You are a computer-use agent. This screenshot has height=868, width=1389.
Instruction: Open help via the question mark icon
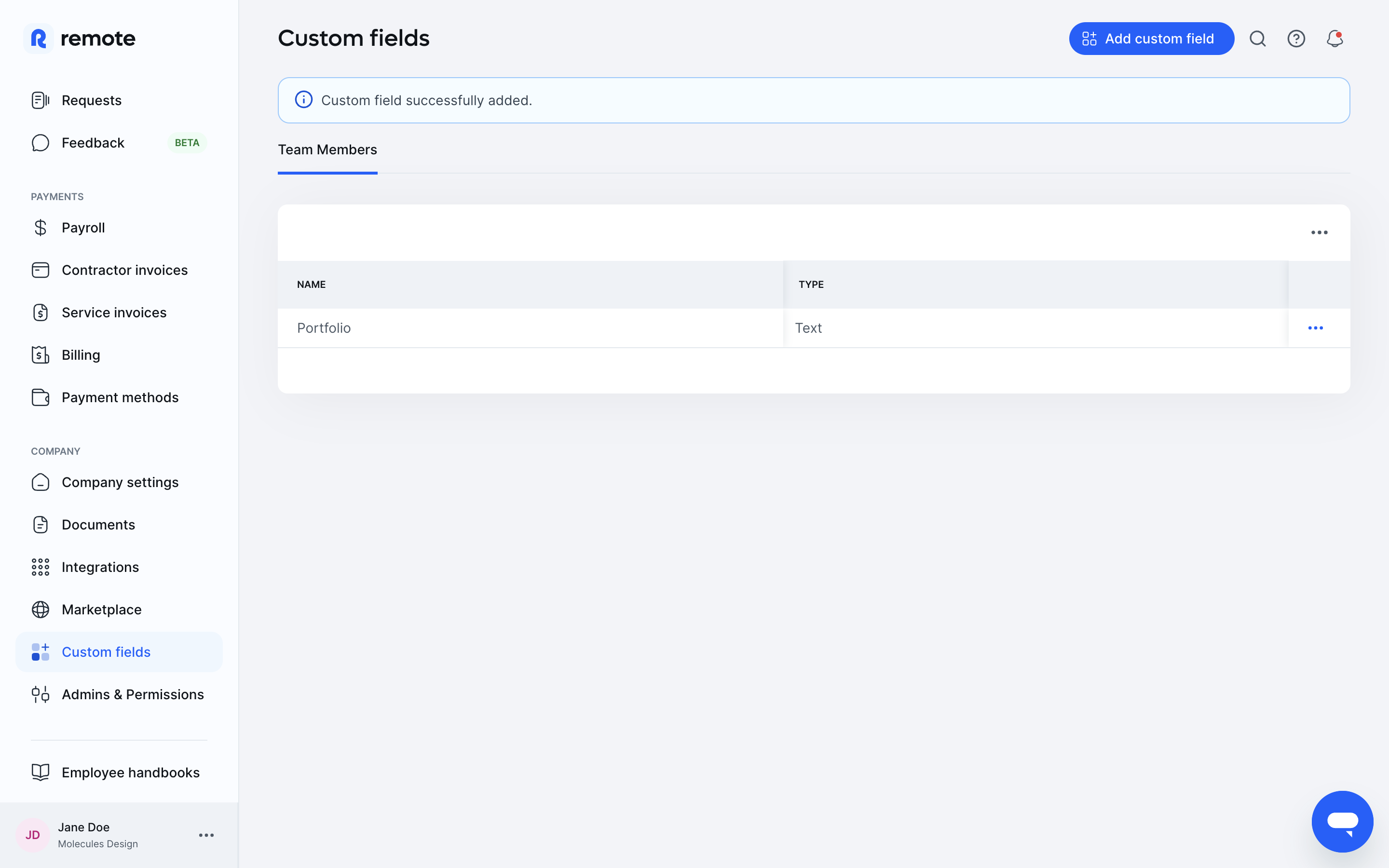click(1296, 39)
